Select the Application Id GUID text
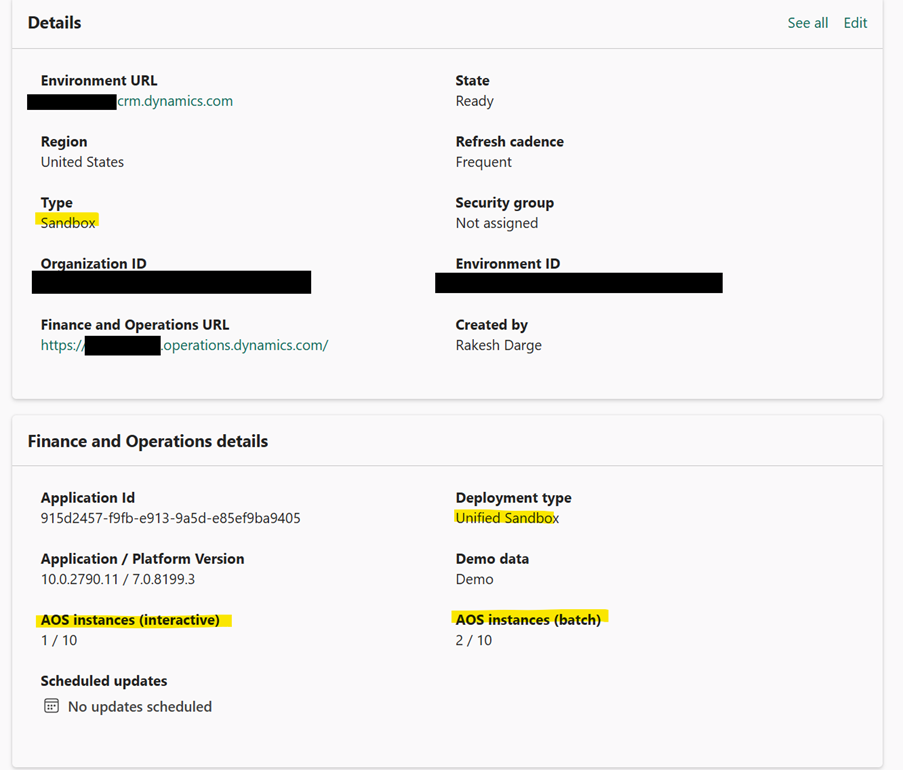Image resolution: width=903 pixels, height=770 pixels. tap(170, 518)
